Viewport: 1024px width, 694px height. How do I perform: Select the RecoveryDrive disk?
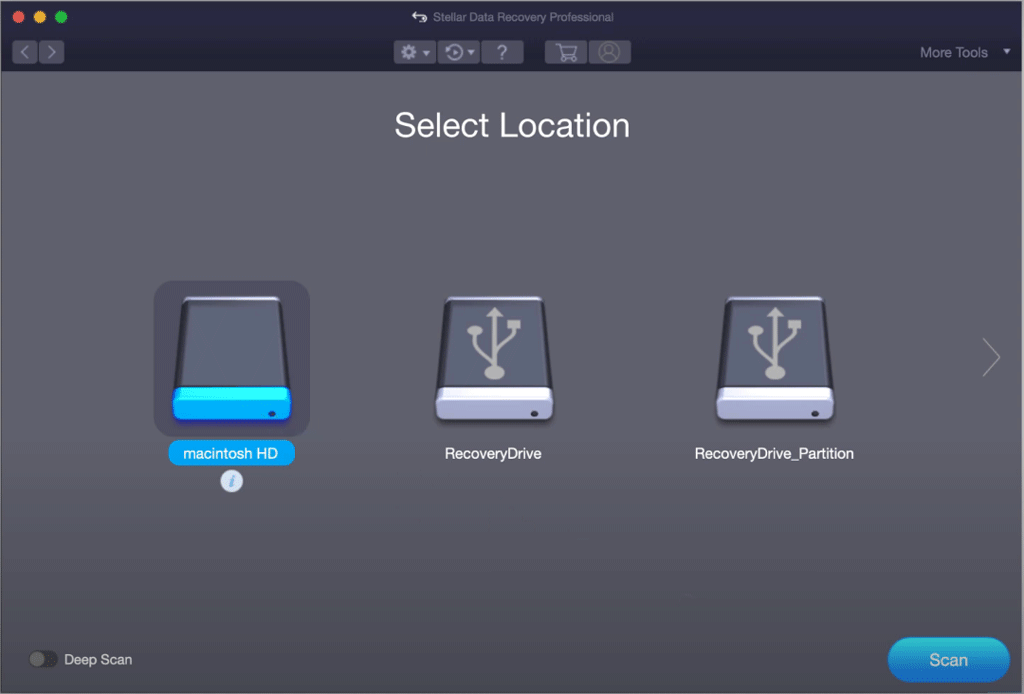pyautogui.click(x=493, y=360)
